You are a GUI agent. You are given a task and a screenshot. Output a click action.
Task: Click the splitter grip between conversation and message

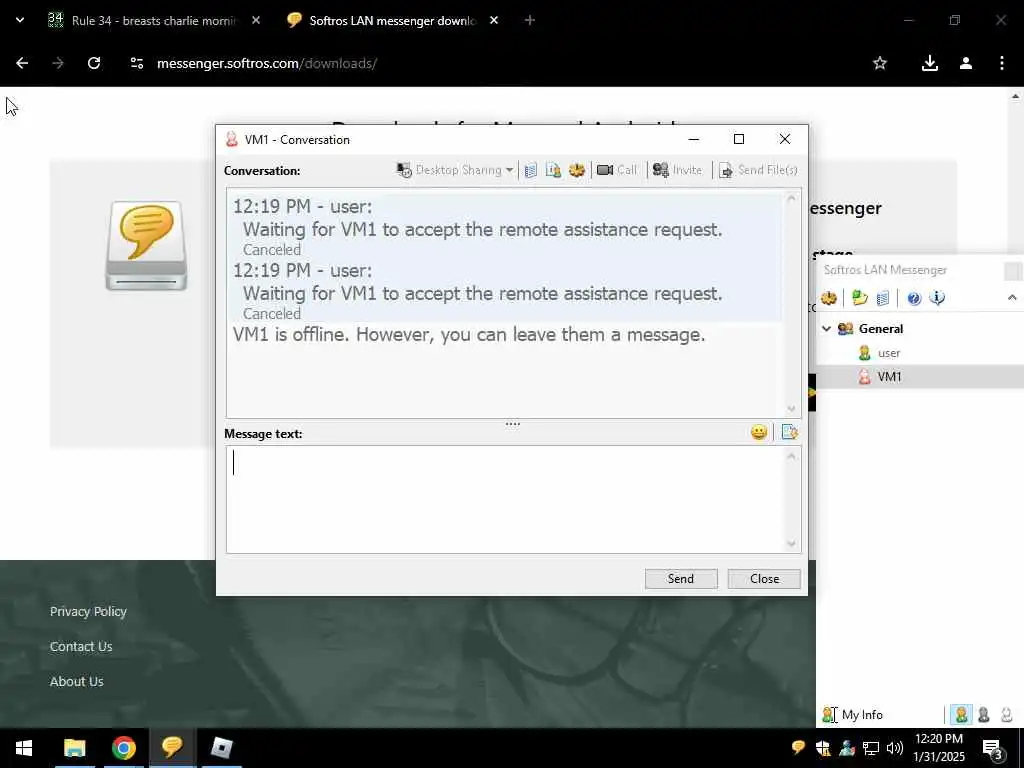click(x=513, y=424)
